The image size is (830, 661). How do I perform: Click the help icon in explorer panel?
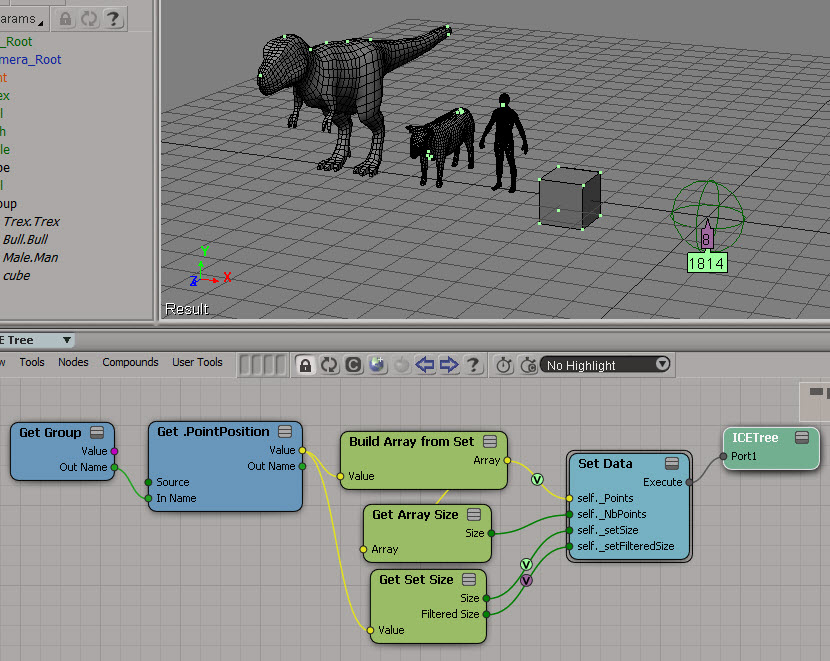pos(114,18)
